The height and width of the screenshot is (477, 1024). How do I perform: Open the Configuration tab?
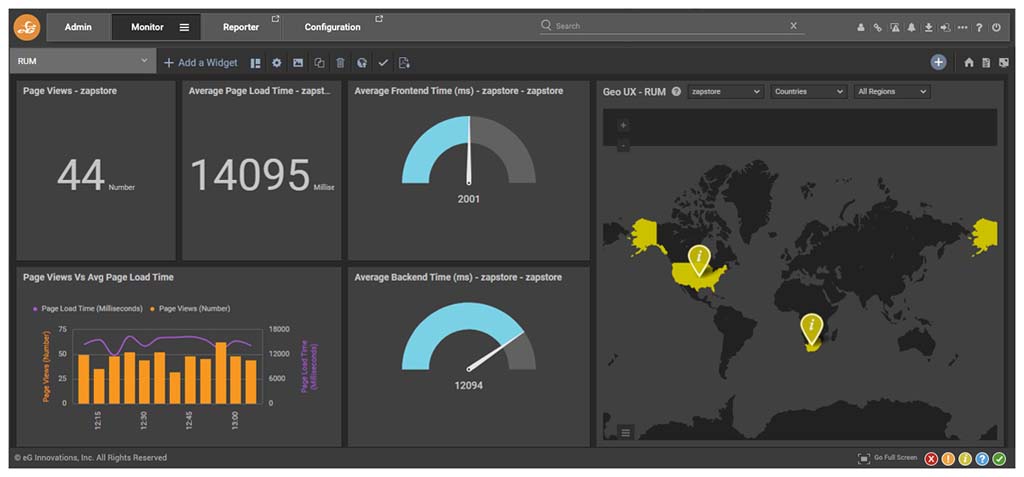click(x=333, y=27)
